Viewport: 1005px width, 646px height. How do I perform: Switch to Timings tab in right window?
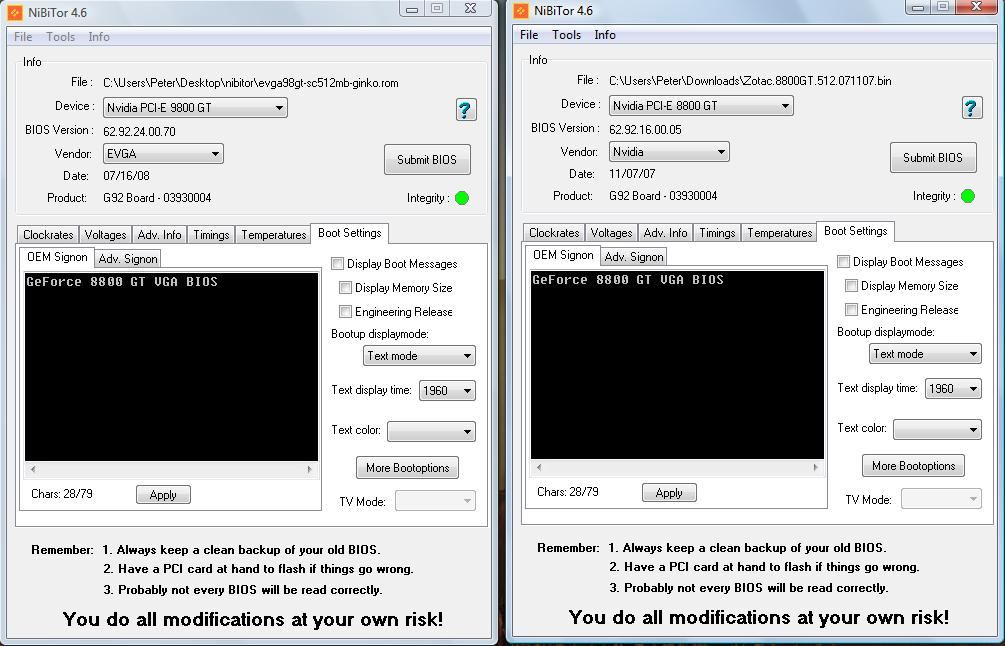(x=717, y=233)
